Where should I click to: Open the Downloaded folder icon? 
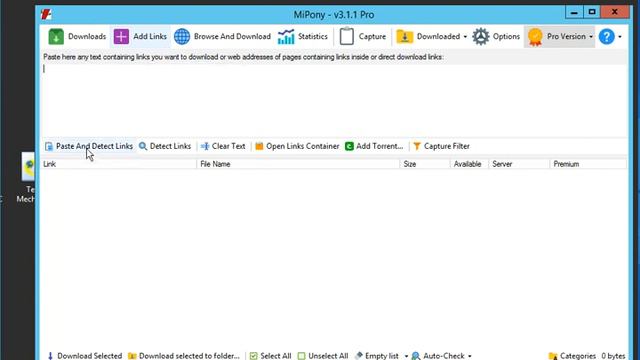click(x=404, y=36)
